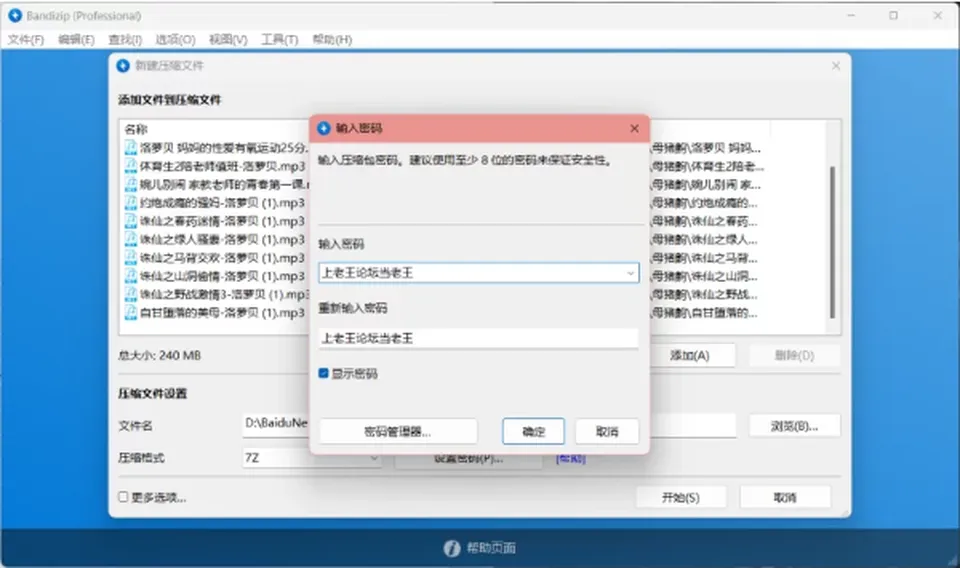Open the File(F) menu
Screen dimensions: 960x568
pyautogui.click(x=26, y=40)
